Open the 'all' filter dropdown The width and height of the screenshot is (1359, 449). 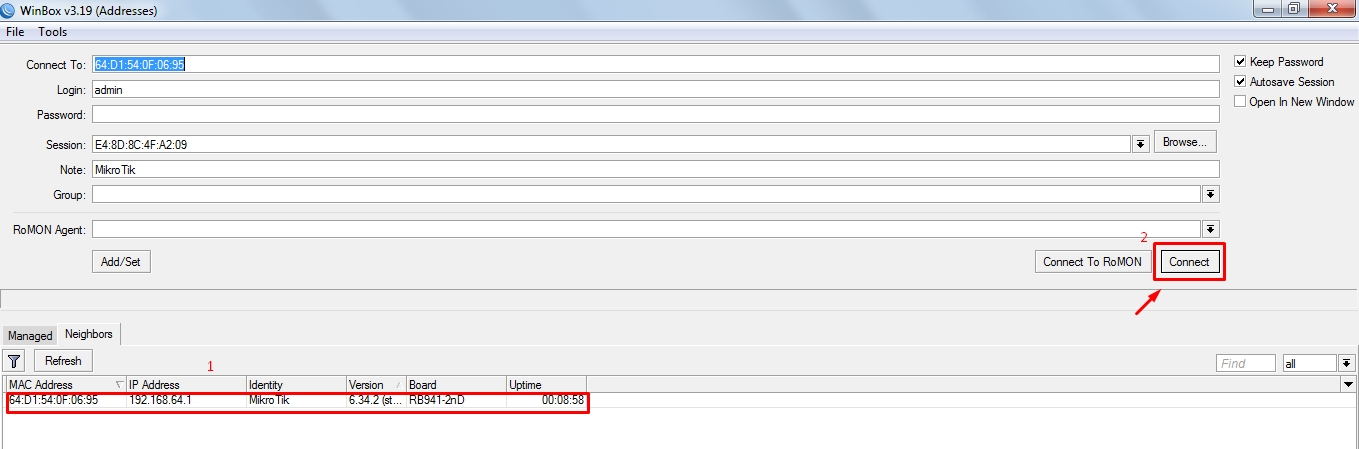(1347, 363)
